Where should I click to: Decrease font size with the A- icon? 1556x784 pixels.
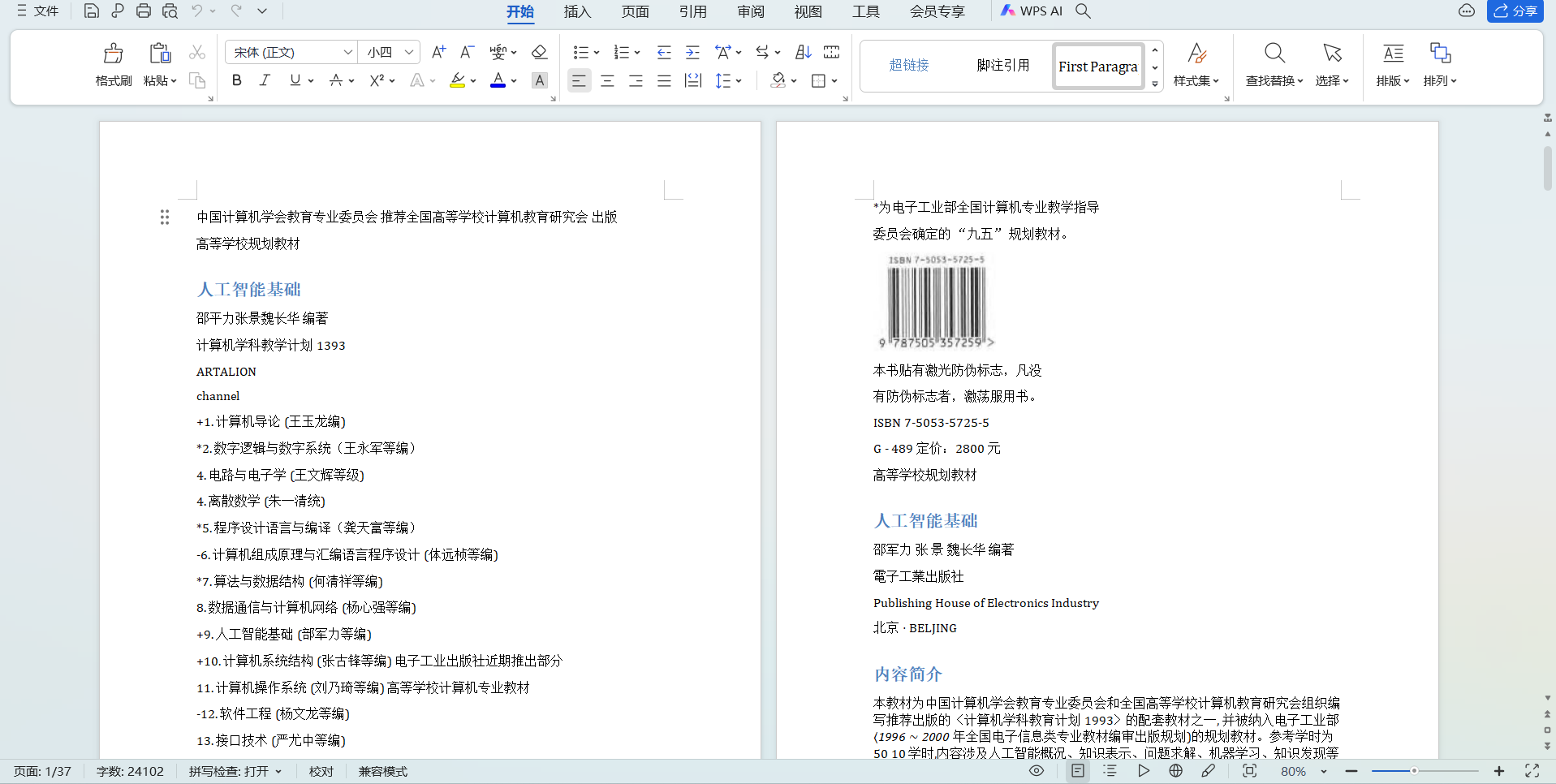467,53
